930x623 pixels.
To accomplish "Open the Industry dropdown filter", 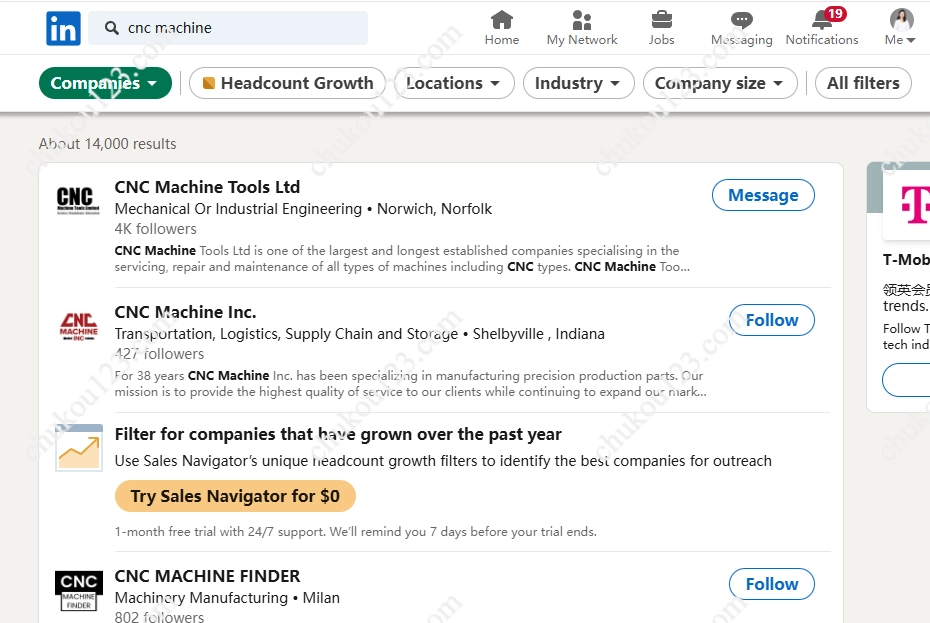I will tap(578, 83).
